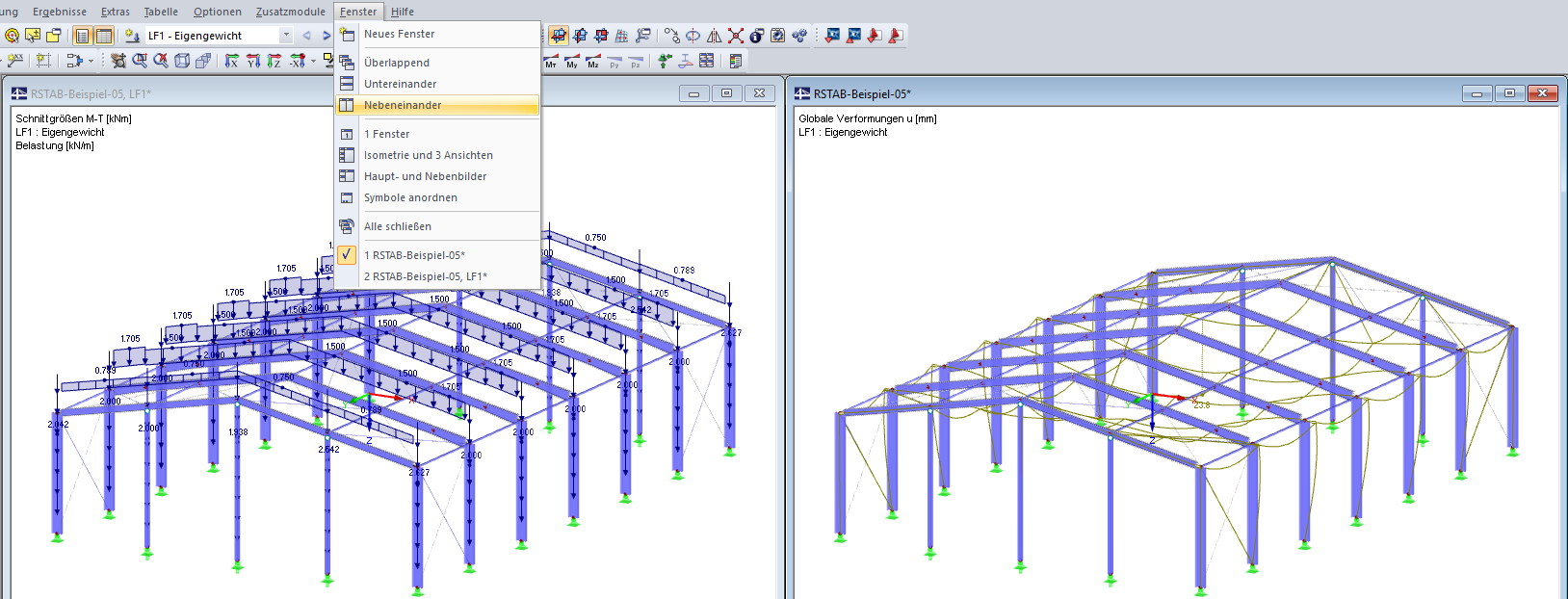
Task: Open the Optionen menu
Action: tap(218, 12)
